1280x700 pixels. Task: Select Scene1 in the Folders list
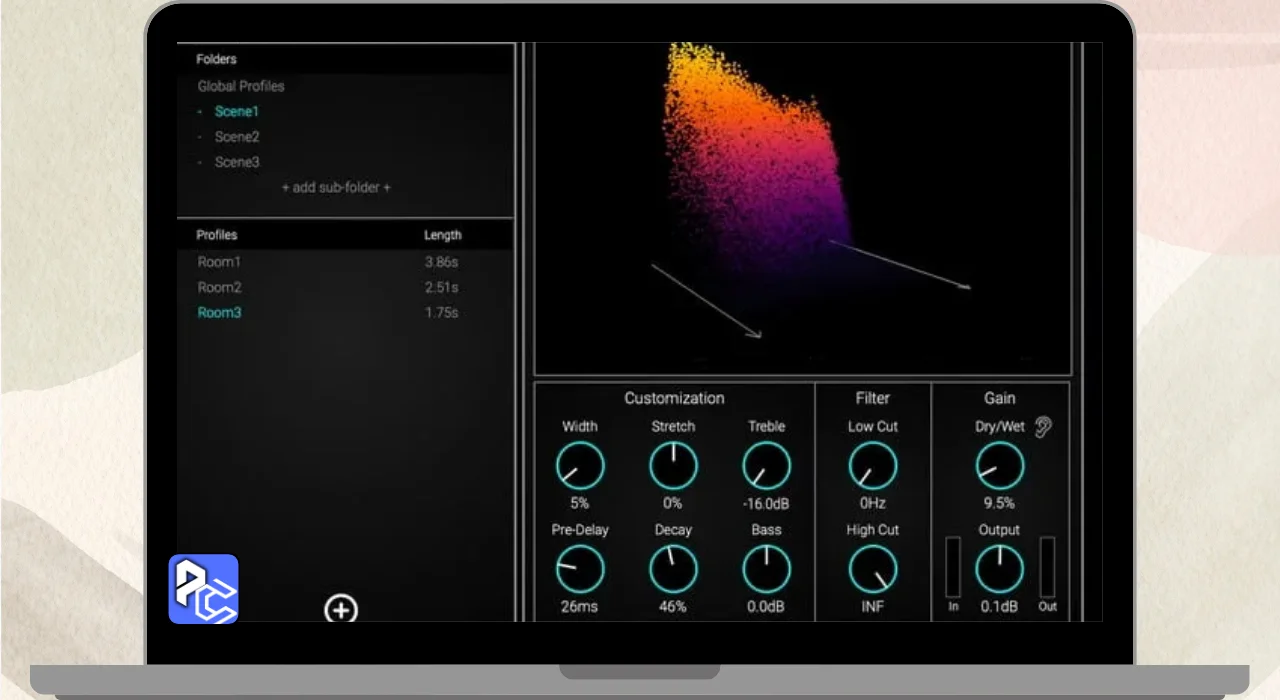point(236,112)
